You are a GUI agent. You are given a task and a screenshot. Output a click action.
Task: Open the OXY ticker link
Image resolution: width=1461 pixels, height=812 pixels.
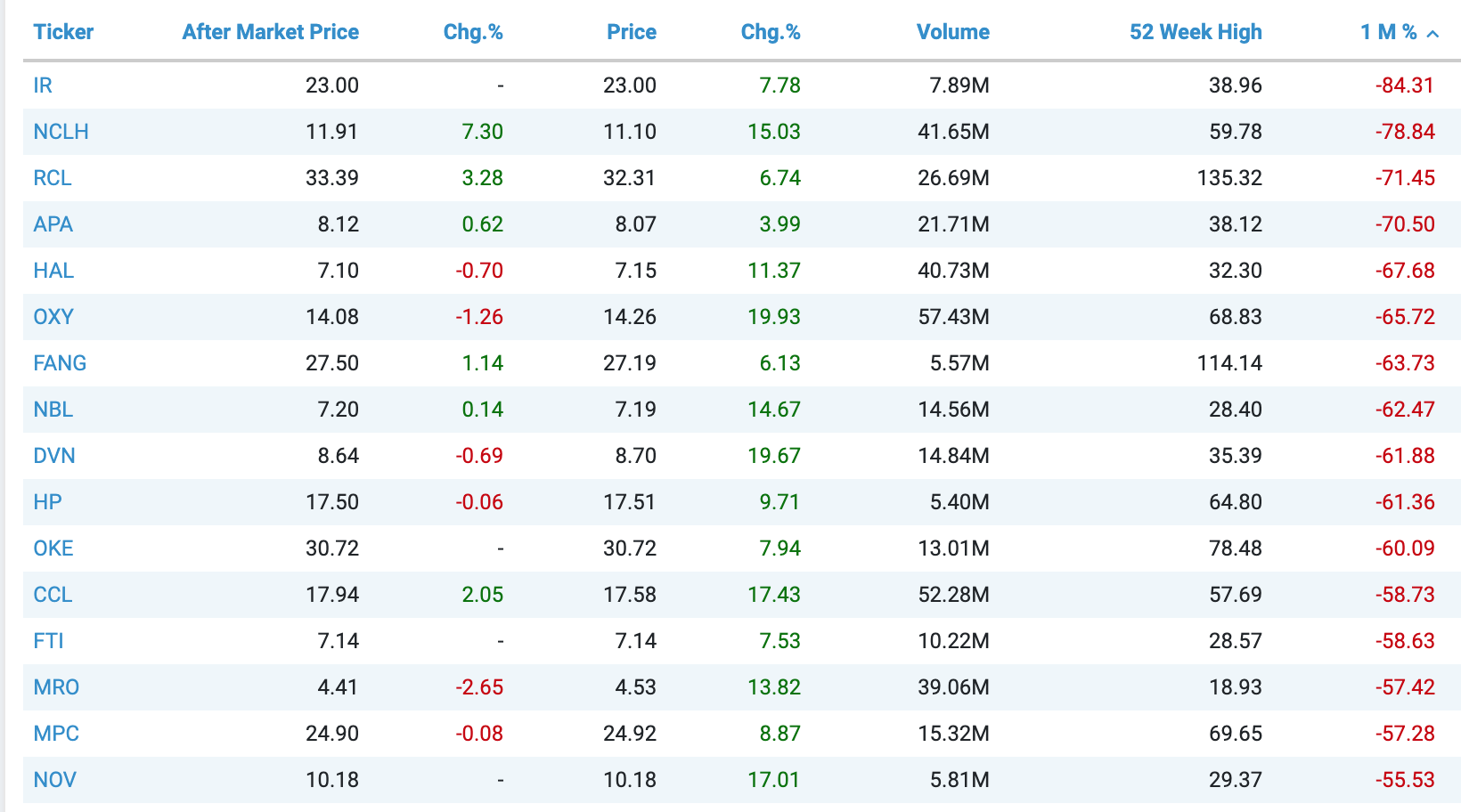pos(53,317)
